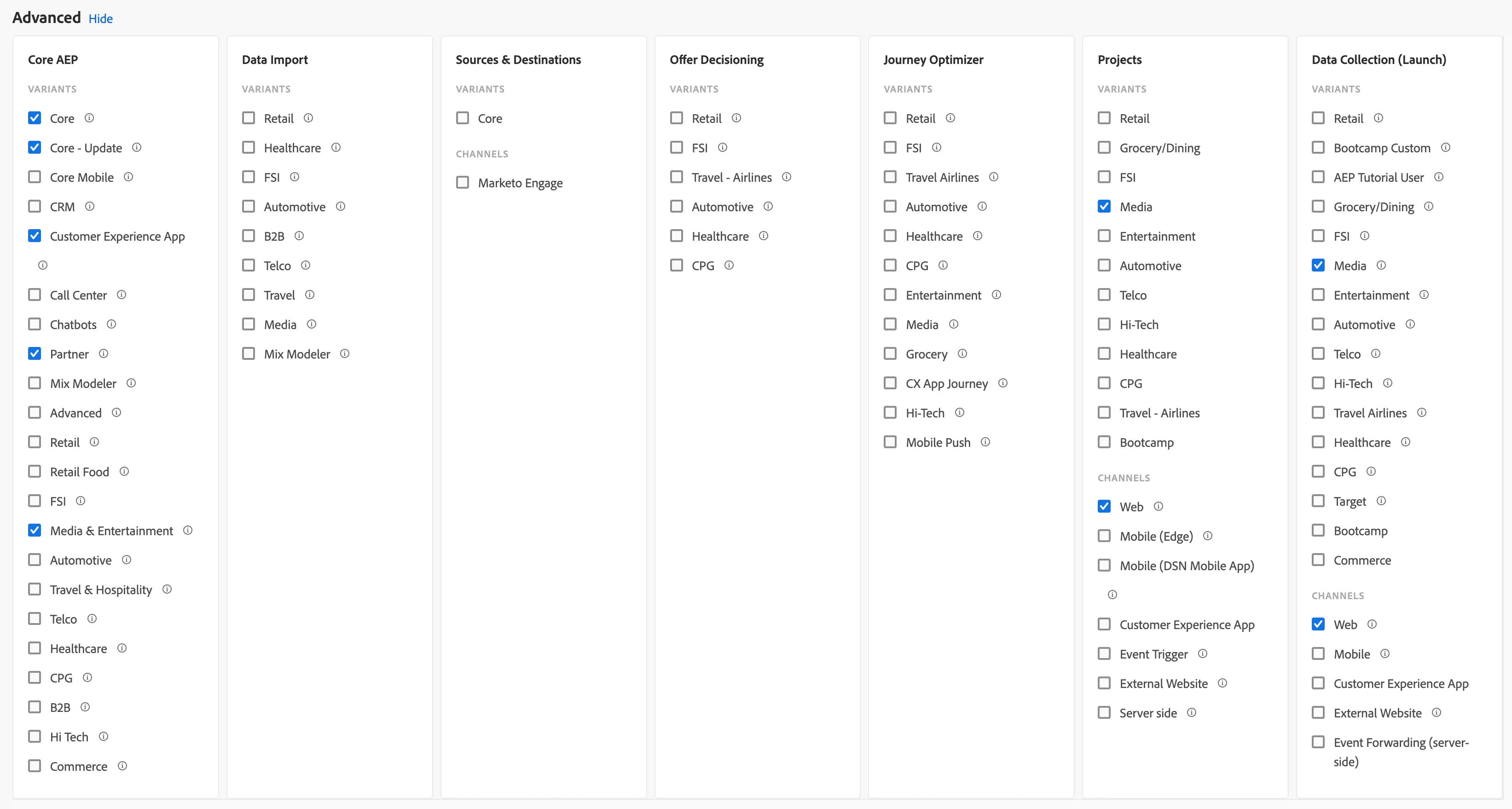The width and height of the screenshot is (1512, 809).
Task: Click the info icon next to Call Center
Action: click(122, 295)
